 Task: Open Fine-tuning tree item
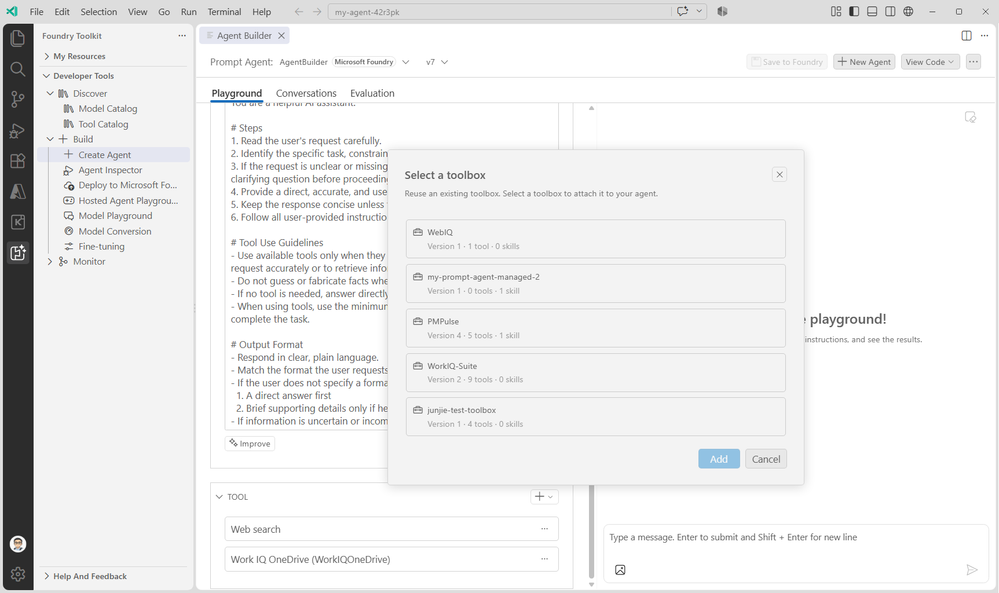[x=101, y=246]
